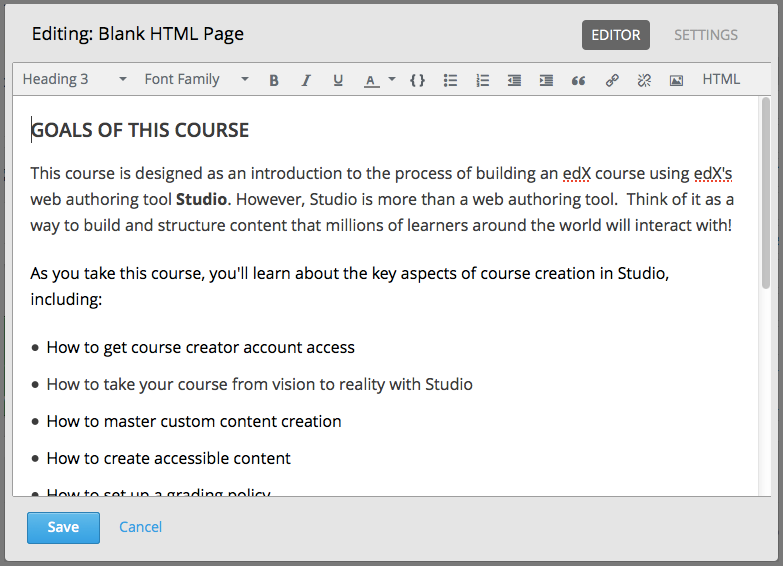Insert a code block with braces icon
Viewport: 783px width, 566px height.
pos(418,80)
